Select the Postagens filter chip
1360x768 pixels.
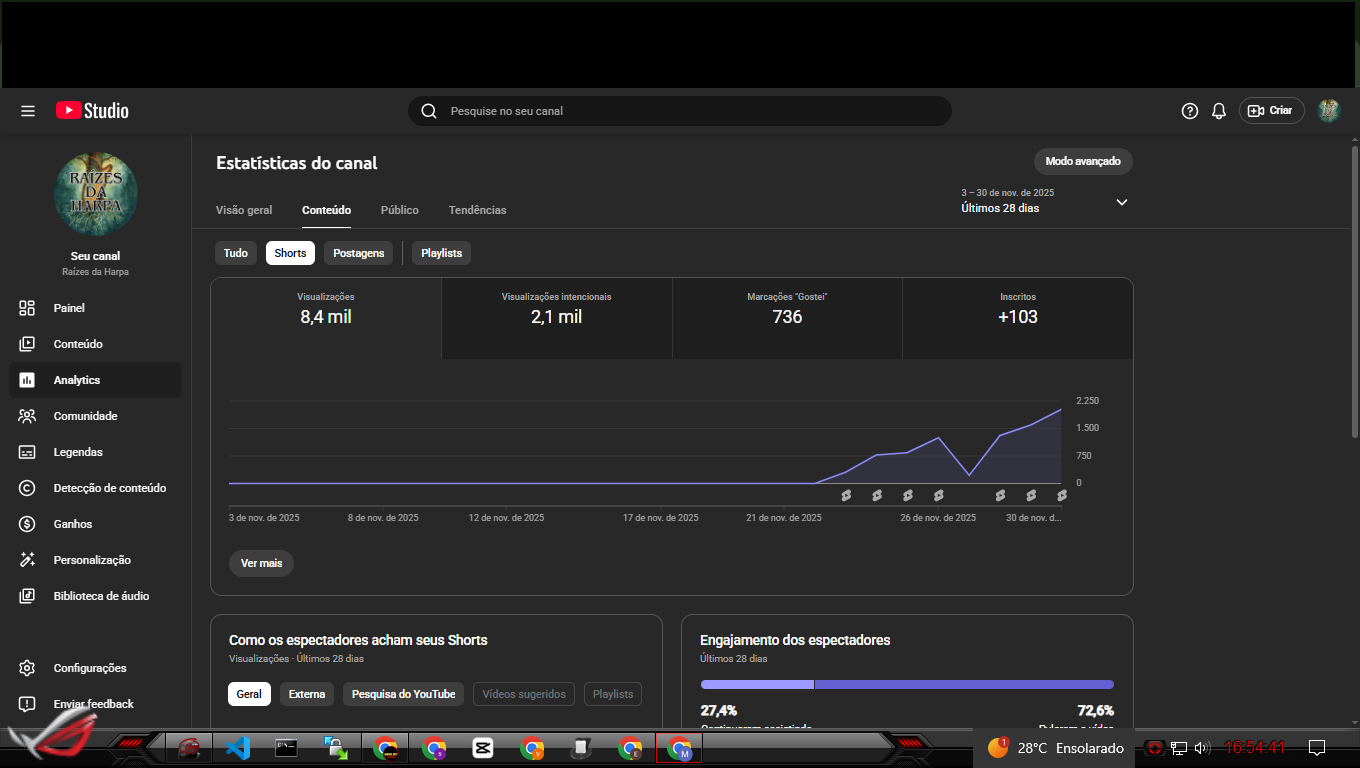click(x=358, y=253)
